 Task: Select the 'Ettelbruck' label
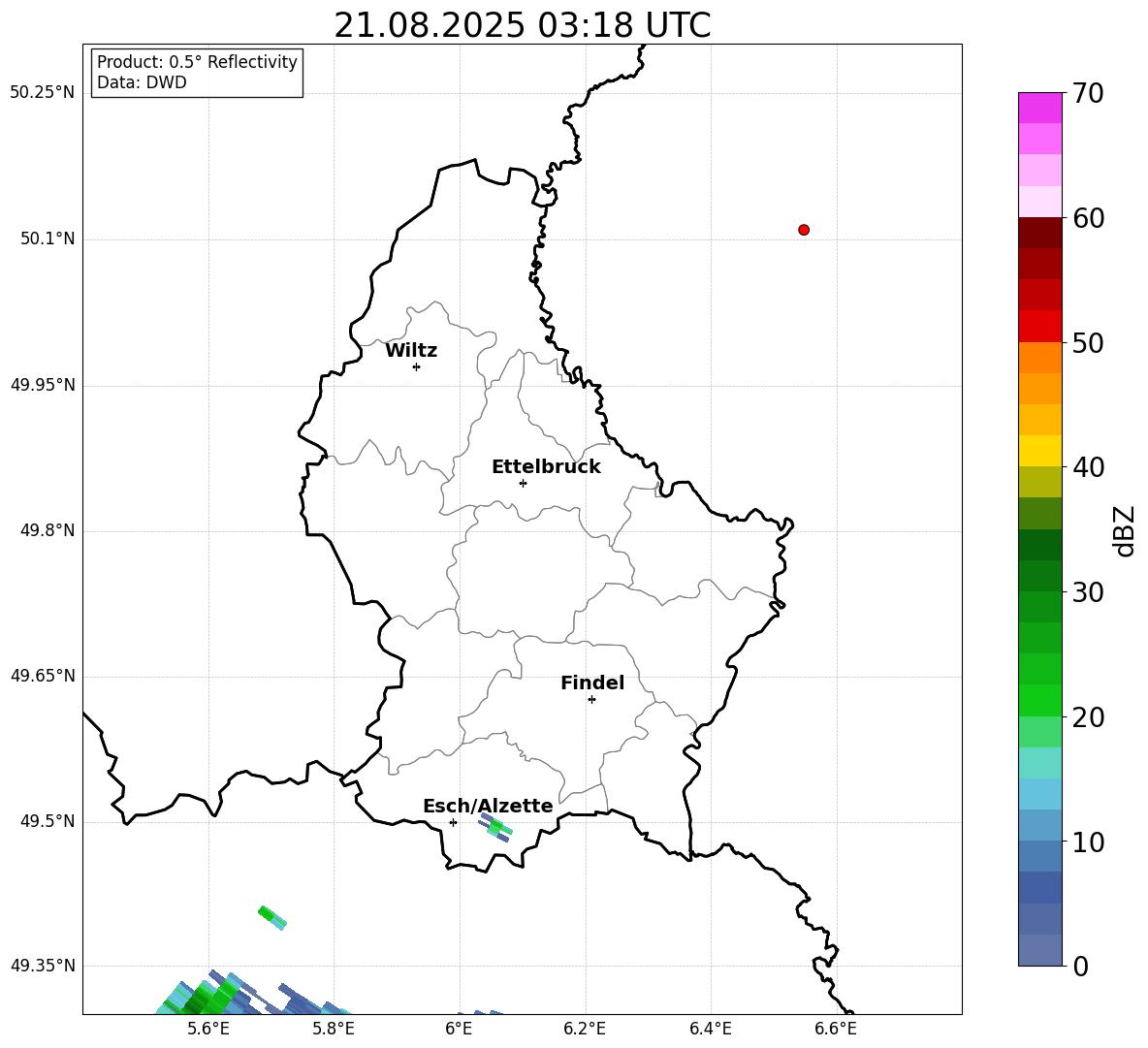point(546,467)
